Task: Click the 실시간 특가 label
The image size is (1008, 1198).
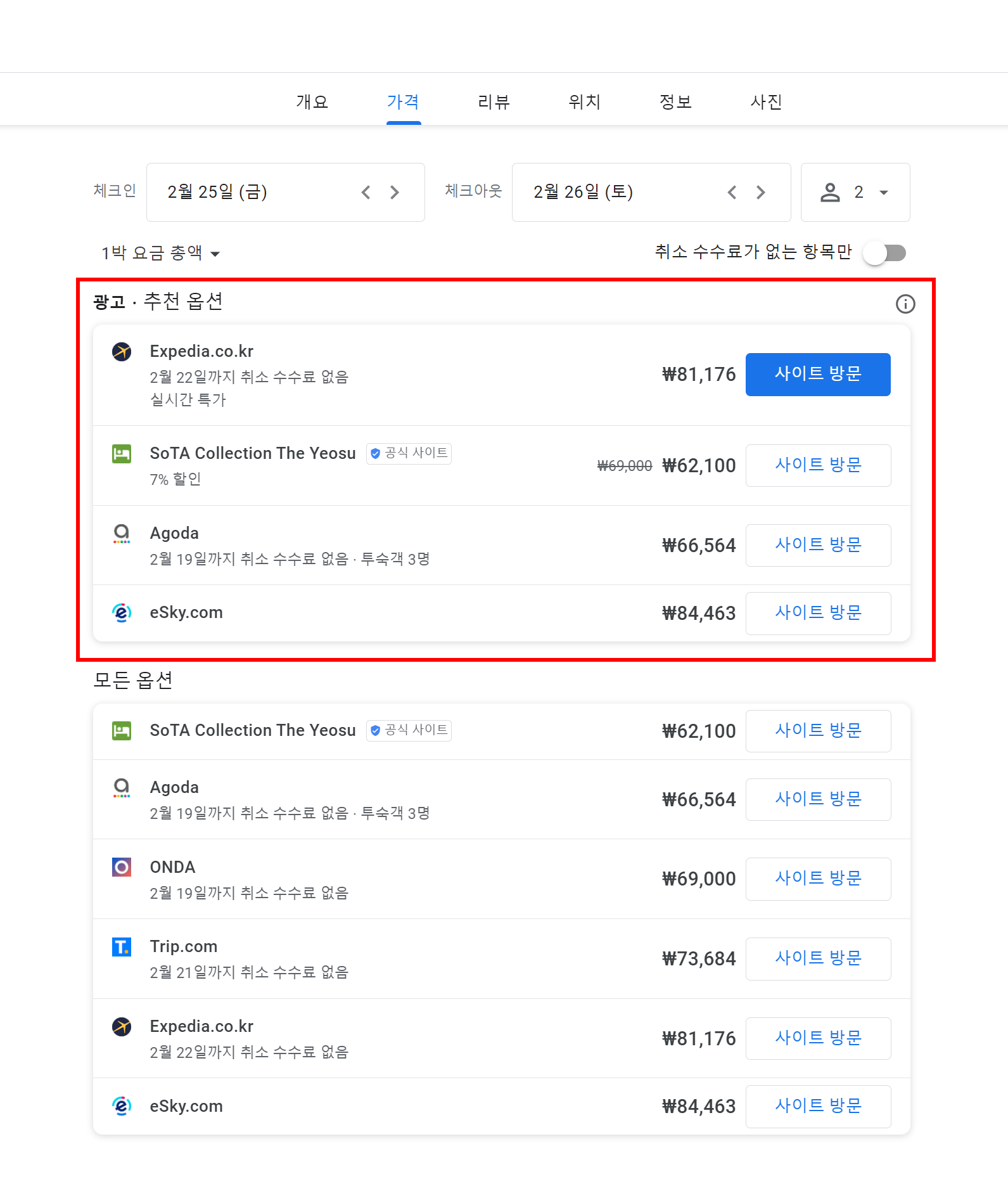Action: (x=188, y=399)
